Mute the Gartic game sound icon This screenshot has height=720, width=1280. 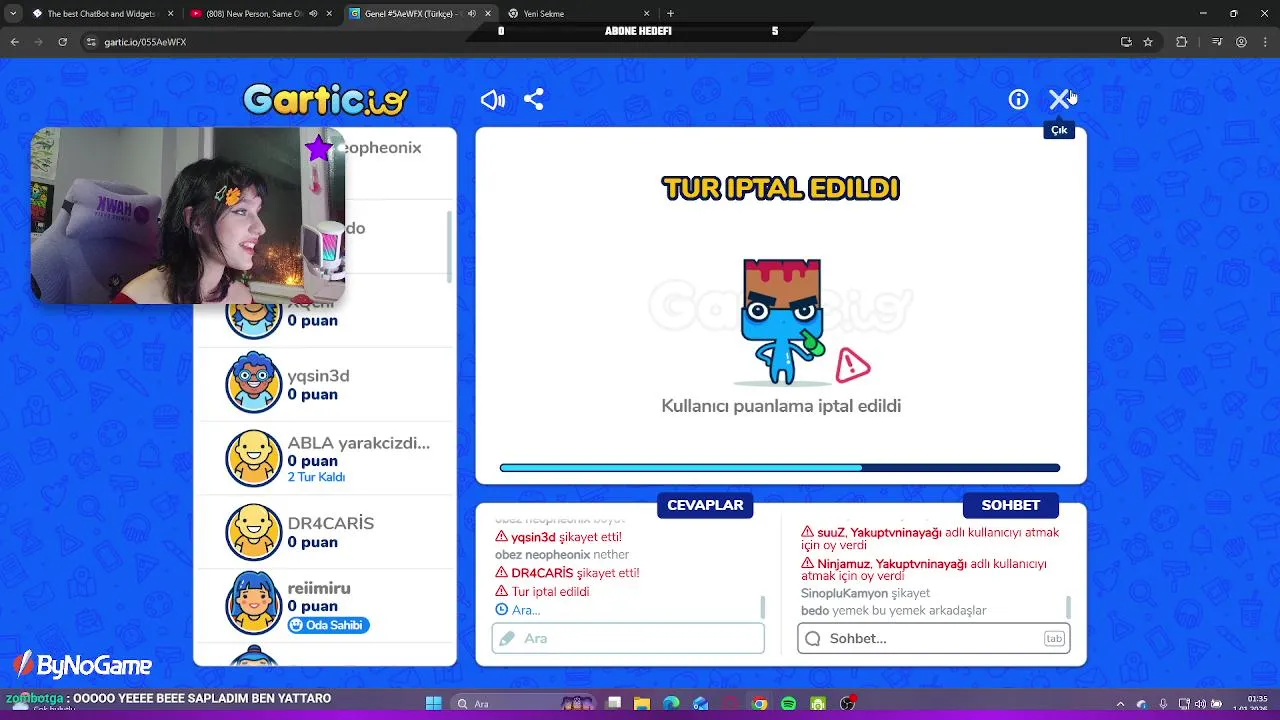point(493,100)
